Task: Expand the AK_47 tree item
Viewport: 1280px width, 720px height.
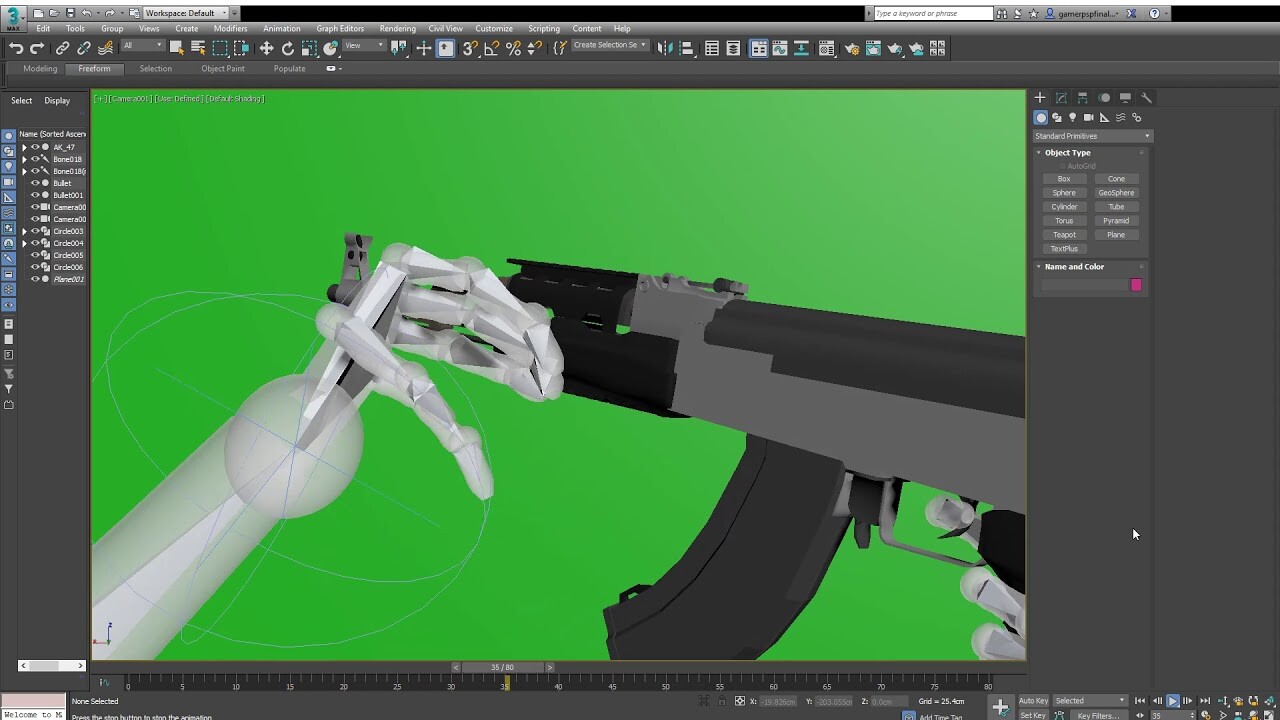Action: point(25,147)
